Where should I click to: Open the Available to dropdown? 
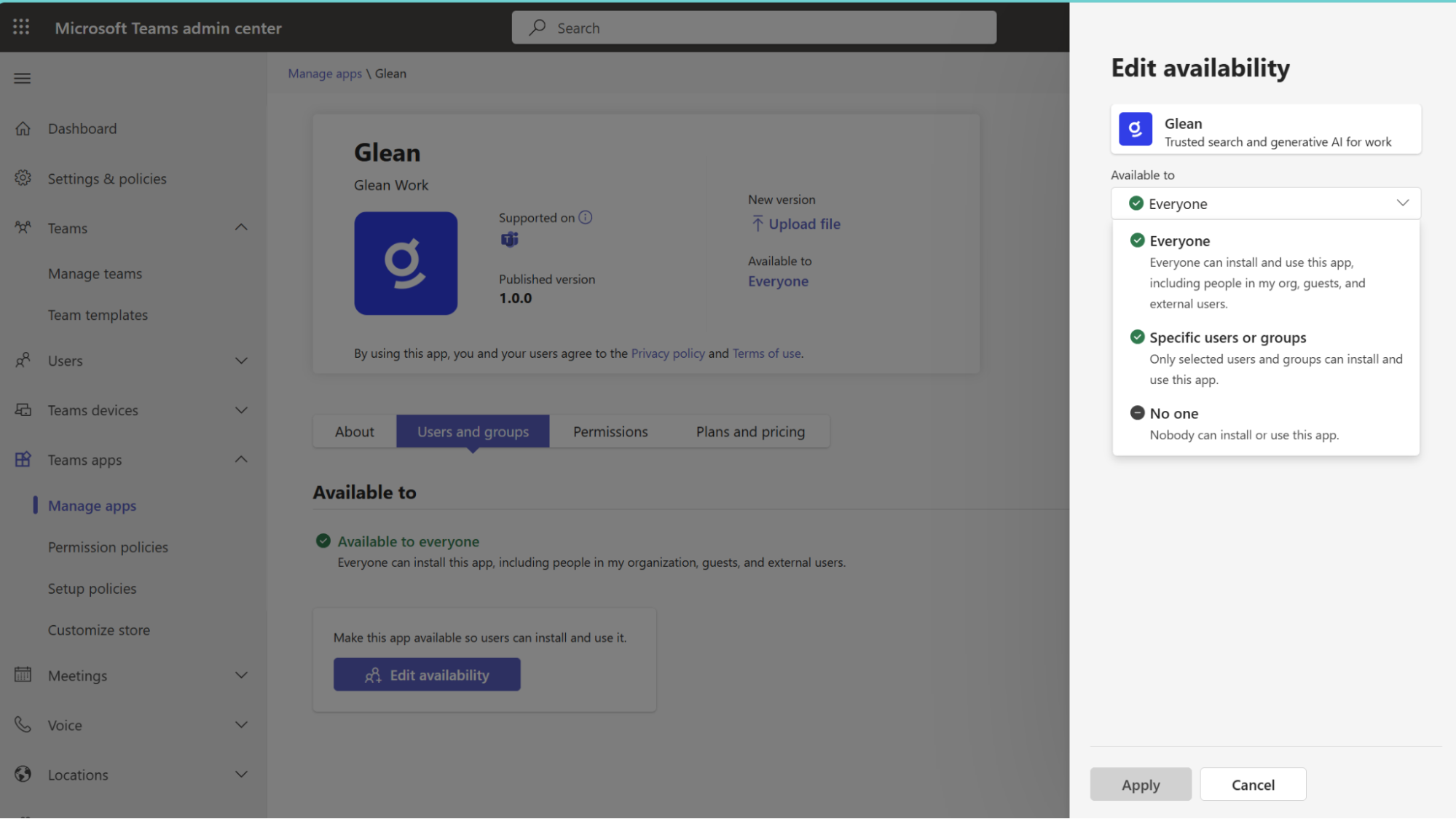coord(1266,203)
